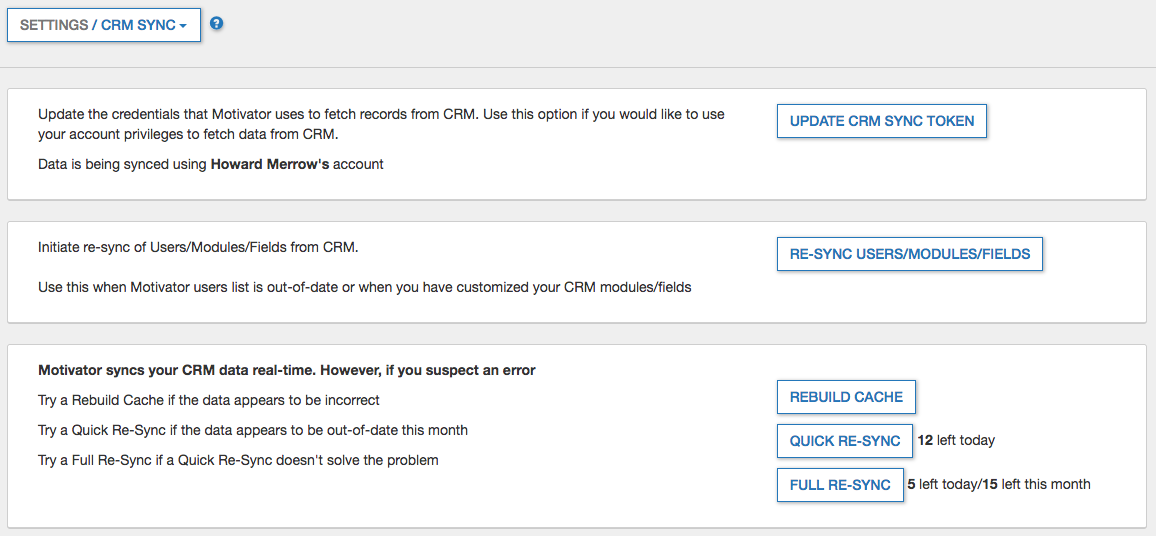The height and width of the screenshot is (536, 1156).
Task: Click the "Try a Full Re-Sync" hint text
Action: tap(238, 460)
